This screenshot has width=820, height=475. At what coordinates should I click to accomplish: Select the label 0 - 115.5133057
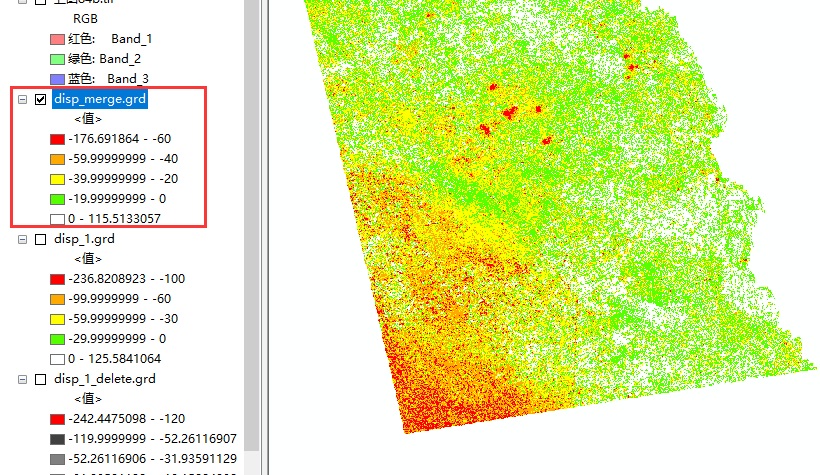pos(115,219)
